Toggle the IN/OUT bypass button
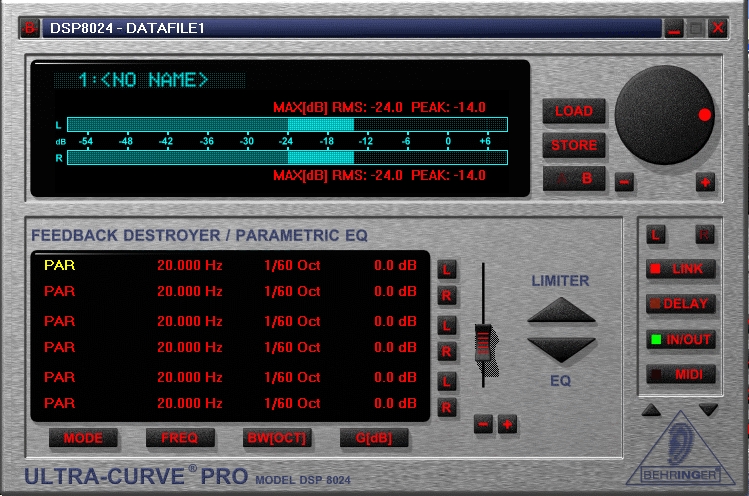The height and width of the screenshot is (496, 749). point(681,340)
